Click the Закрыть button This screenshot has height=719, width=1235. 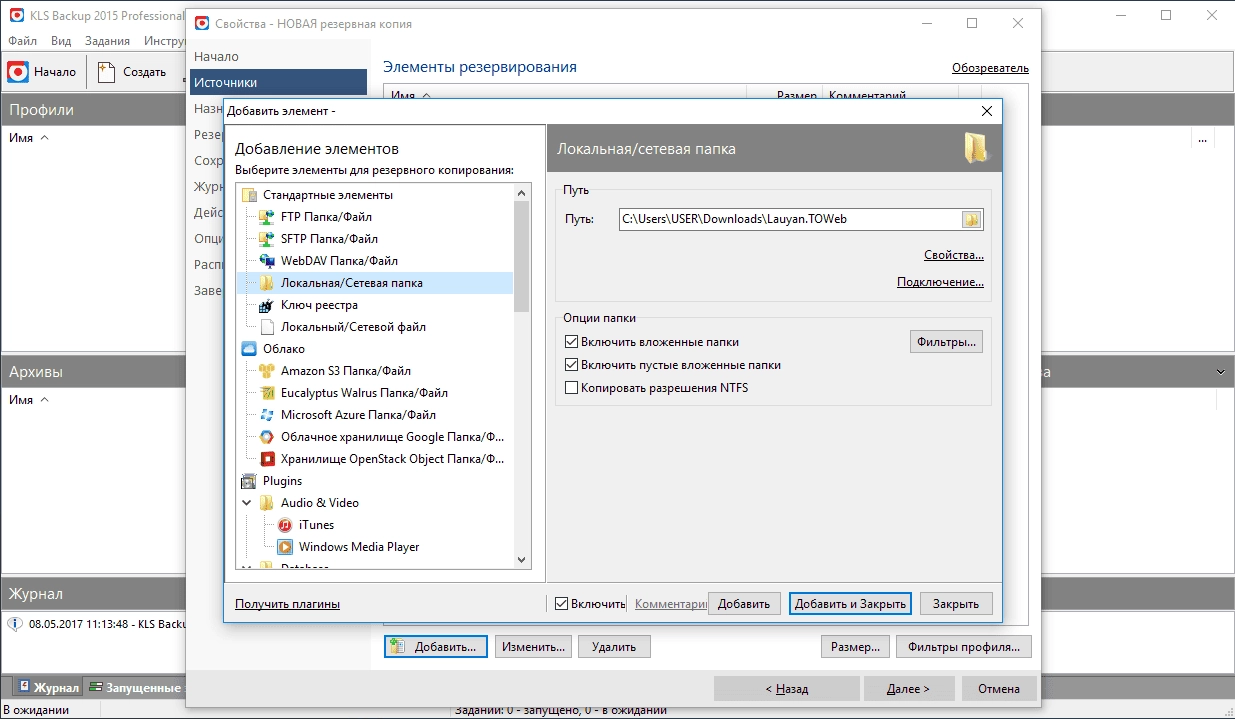click(956, 604)
